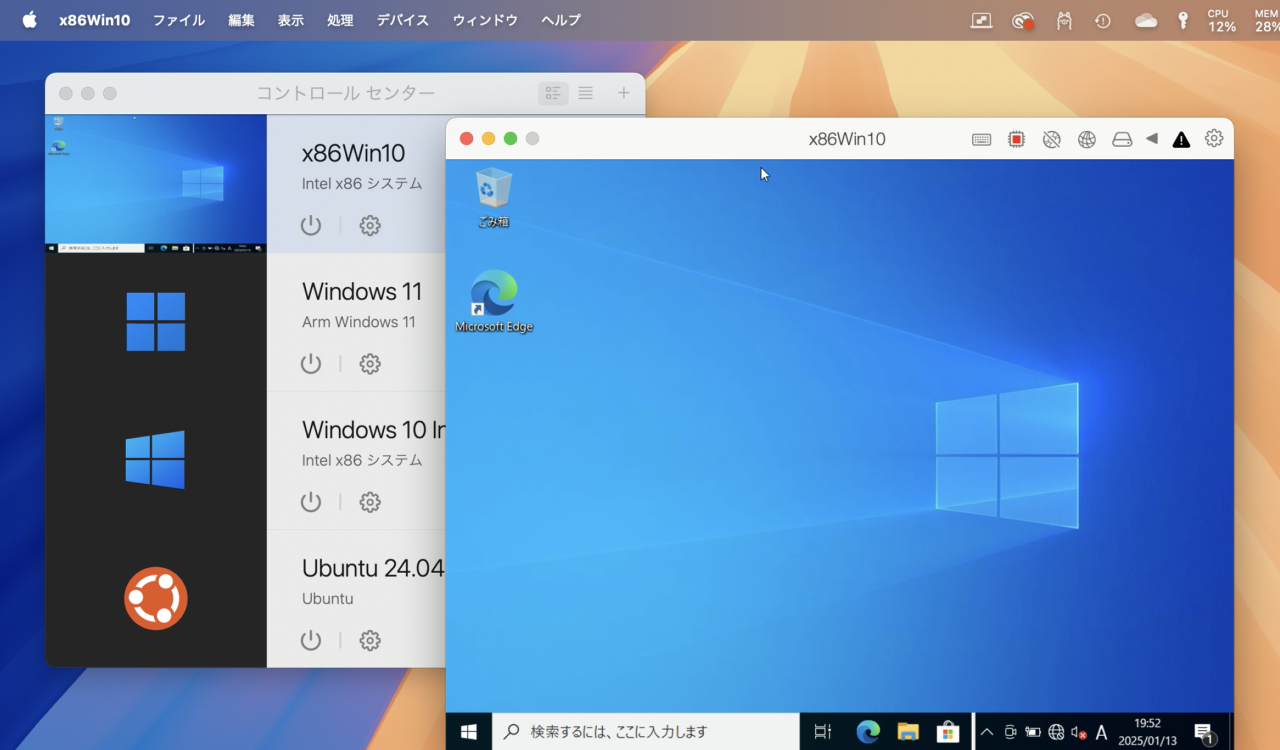
Task: Click the OneDrive cloud menu bar icon
Action: point(1146,20)
